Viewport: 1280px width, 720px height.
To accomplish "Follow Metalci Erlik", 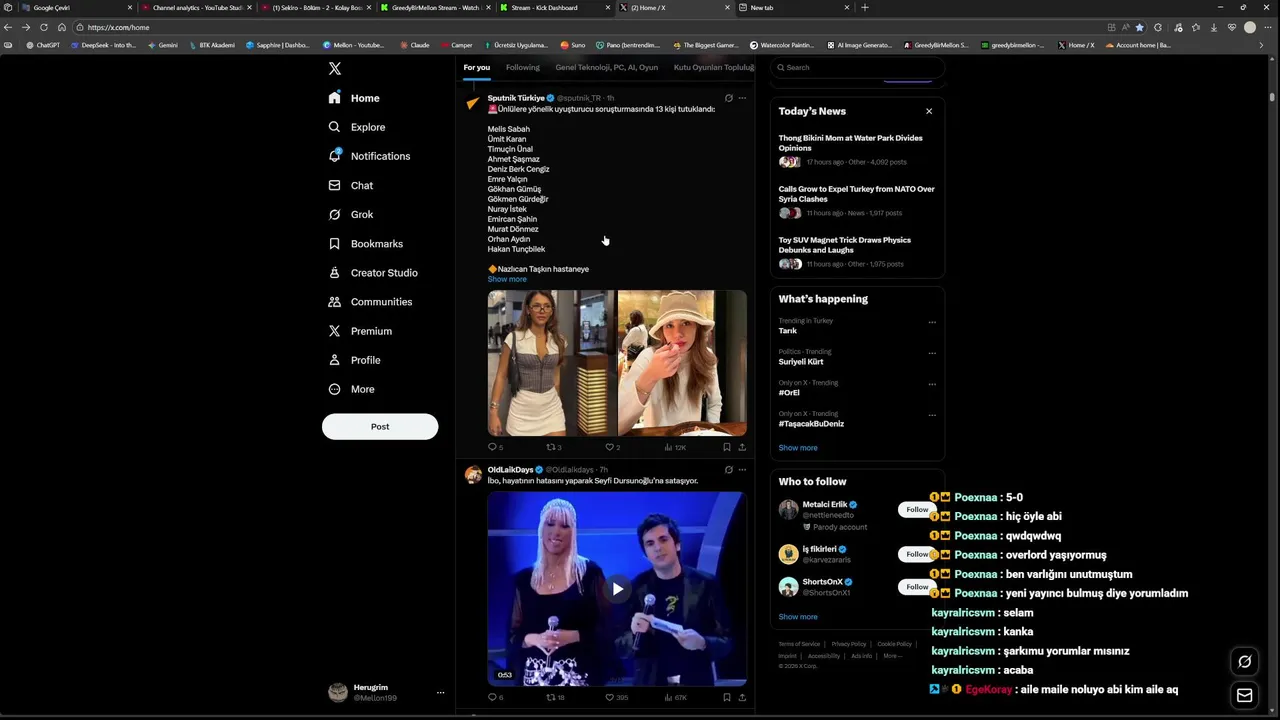I will point(917,509).
